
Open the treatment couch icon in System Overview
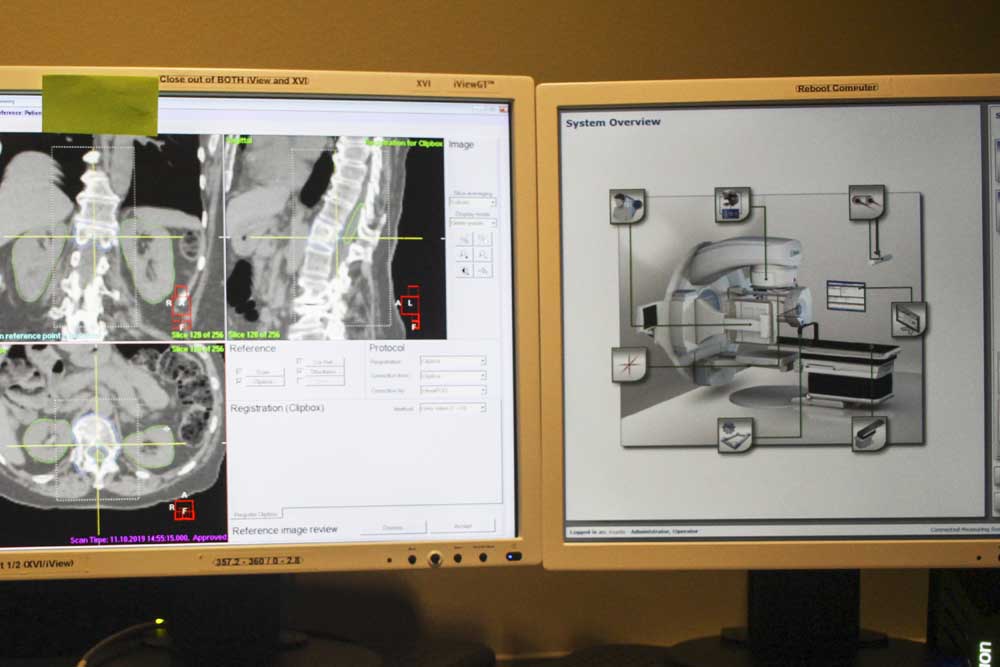tap(869, 433)
